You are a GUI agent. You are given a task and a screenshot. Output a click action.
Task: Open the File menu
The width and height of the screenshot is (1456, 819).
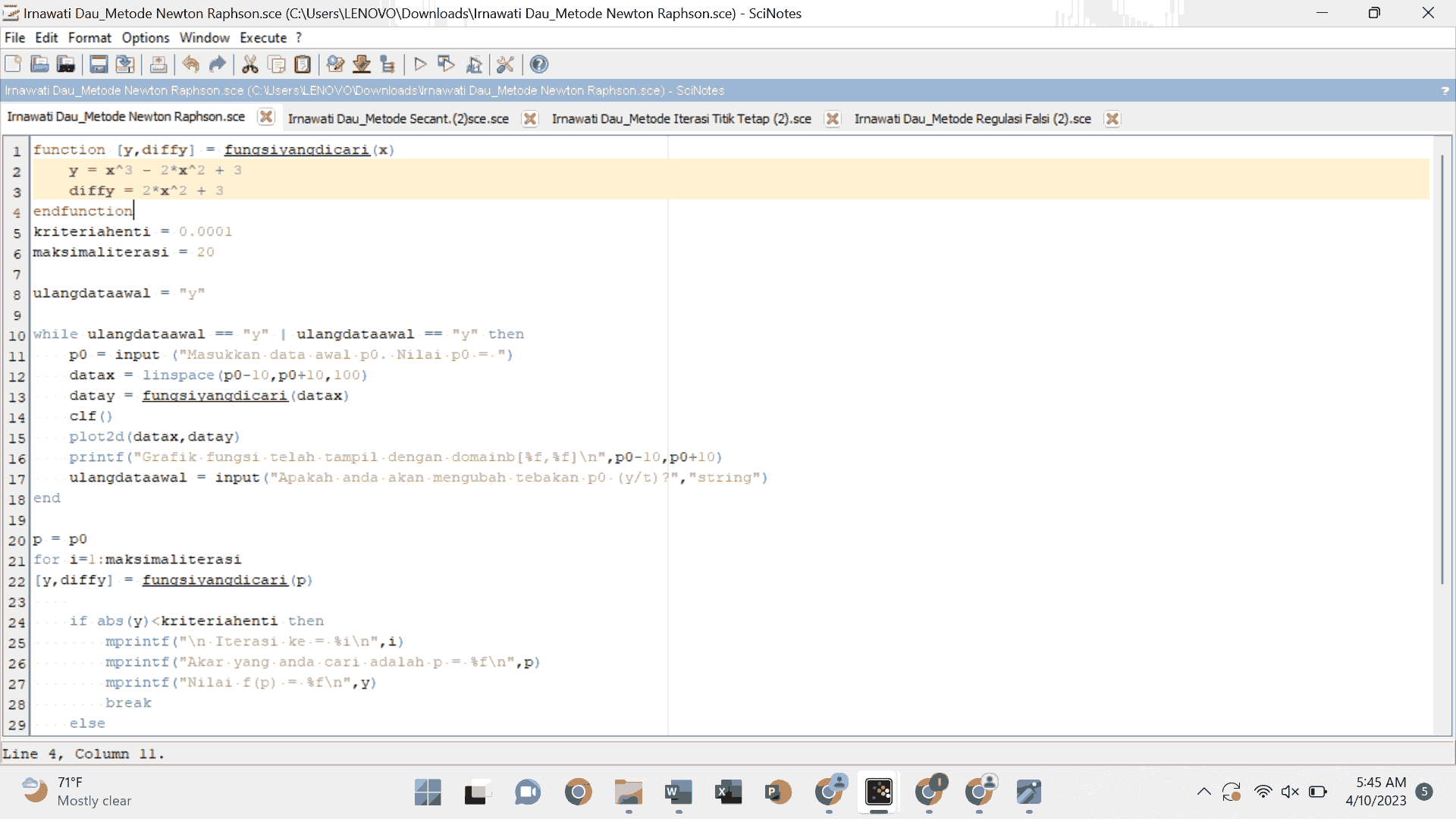point(14,38)
